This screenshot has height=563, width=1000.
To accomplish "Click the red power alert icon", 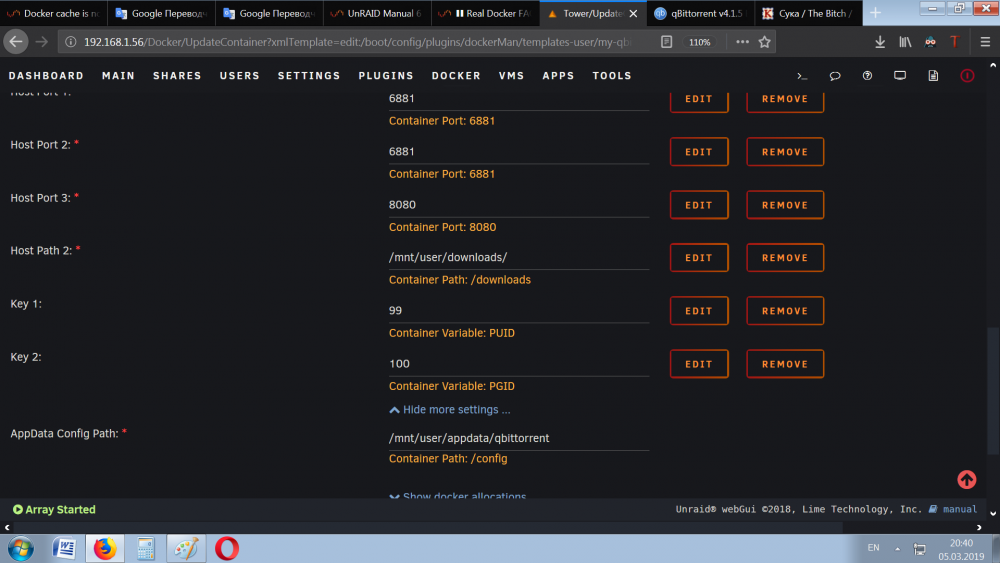I will click(x=967, y=76).
